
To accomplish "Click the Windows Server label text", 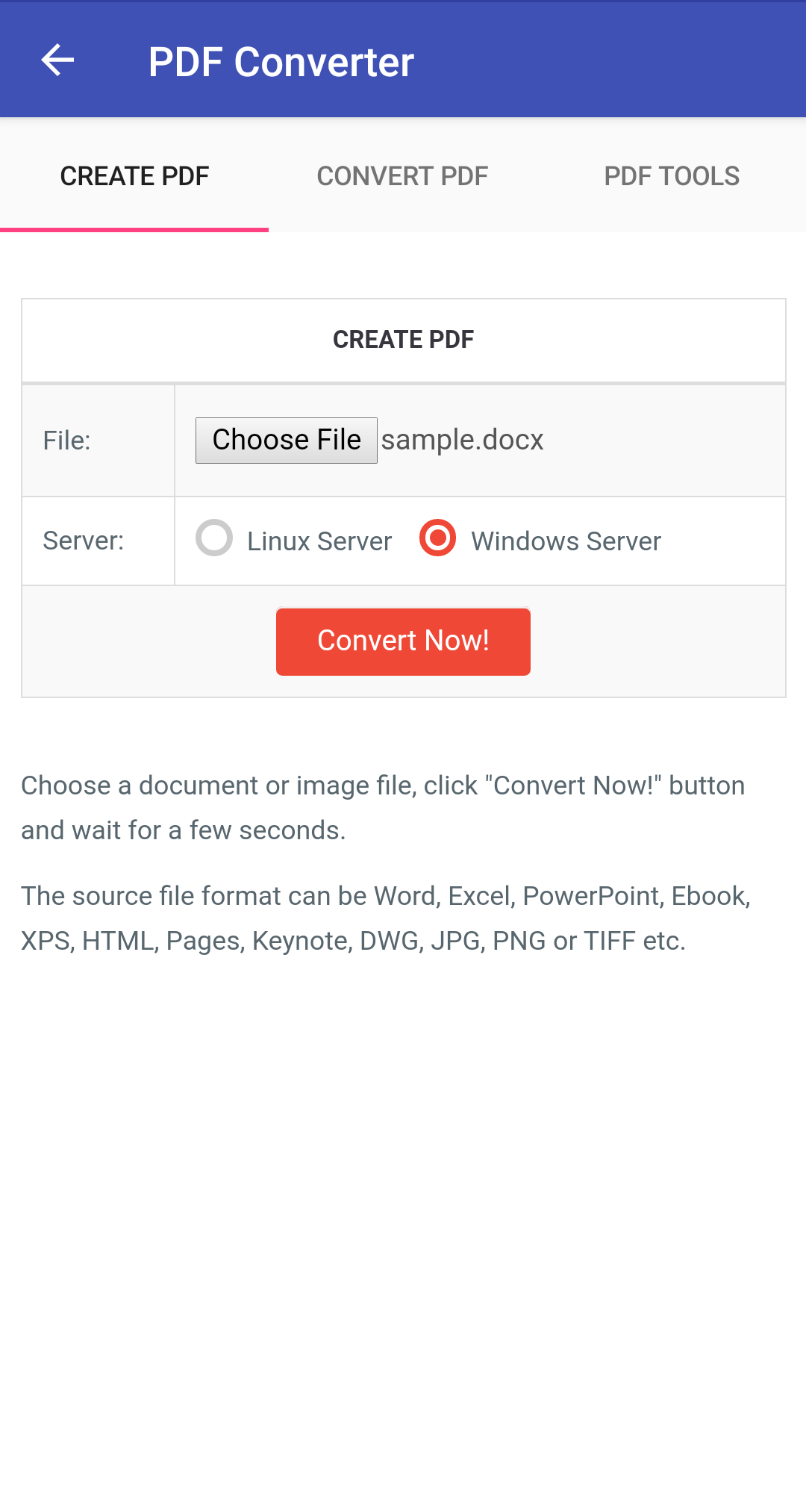I will pyautogui.click(x=566, y=541).
